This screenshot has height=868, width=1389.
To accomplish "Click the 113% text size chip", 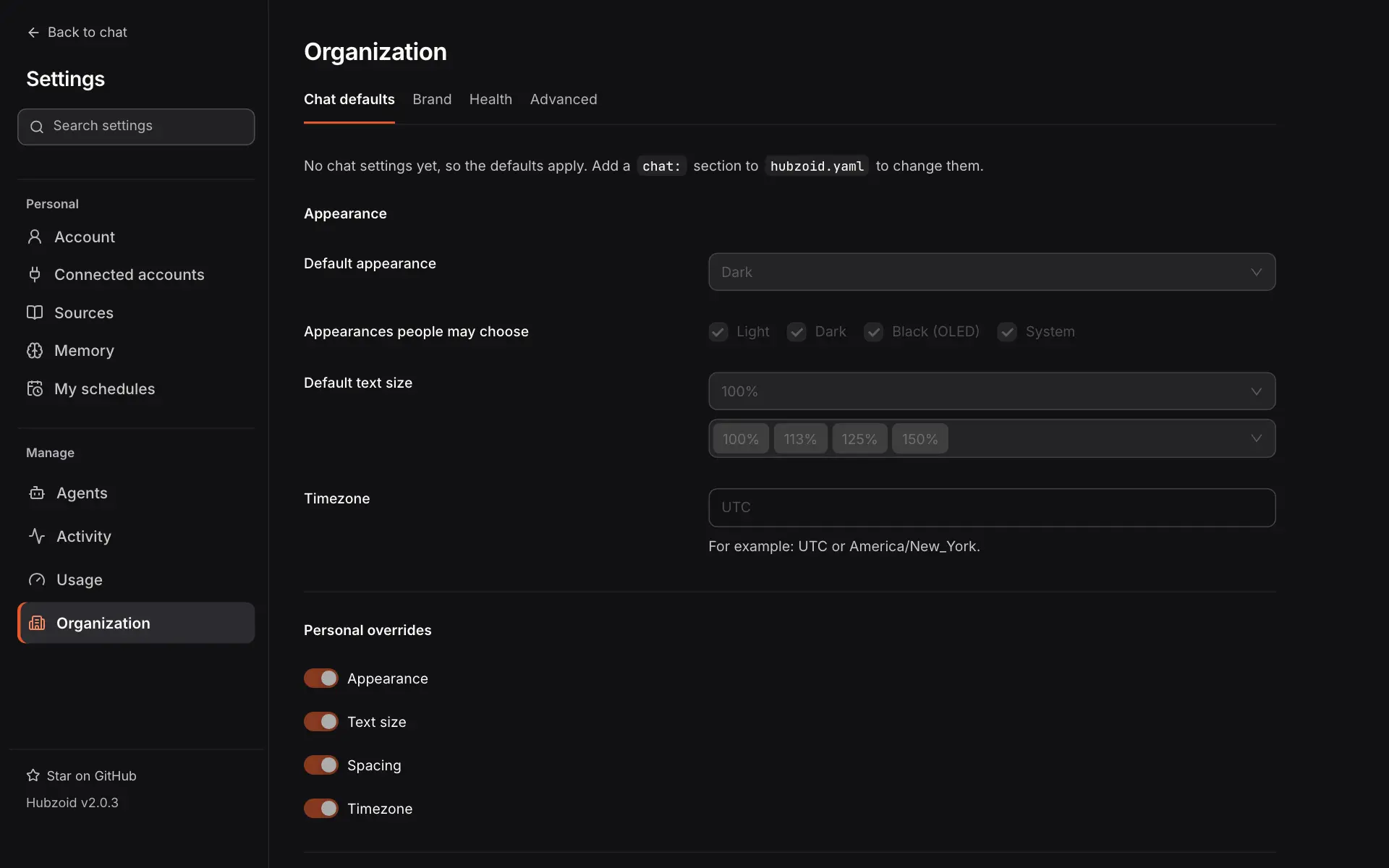I will click(800, 439).
